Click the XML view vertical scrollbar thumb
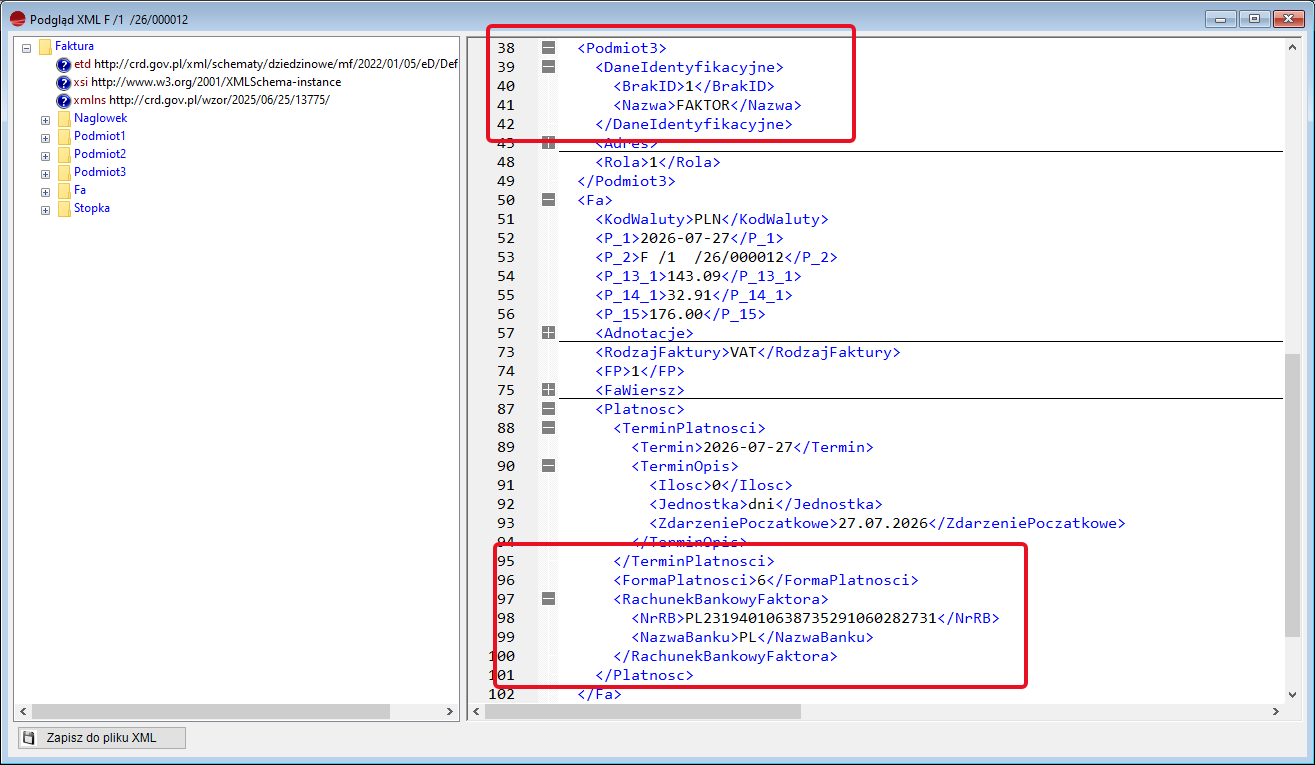Viewport: 1315px width, 765px height. [1291, 495]
